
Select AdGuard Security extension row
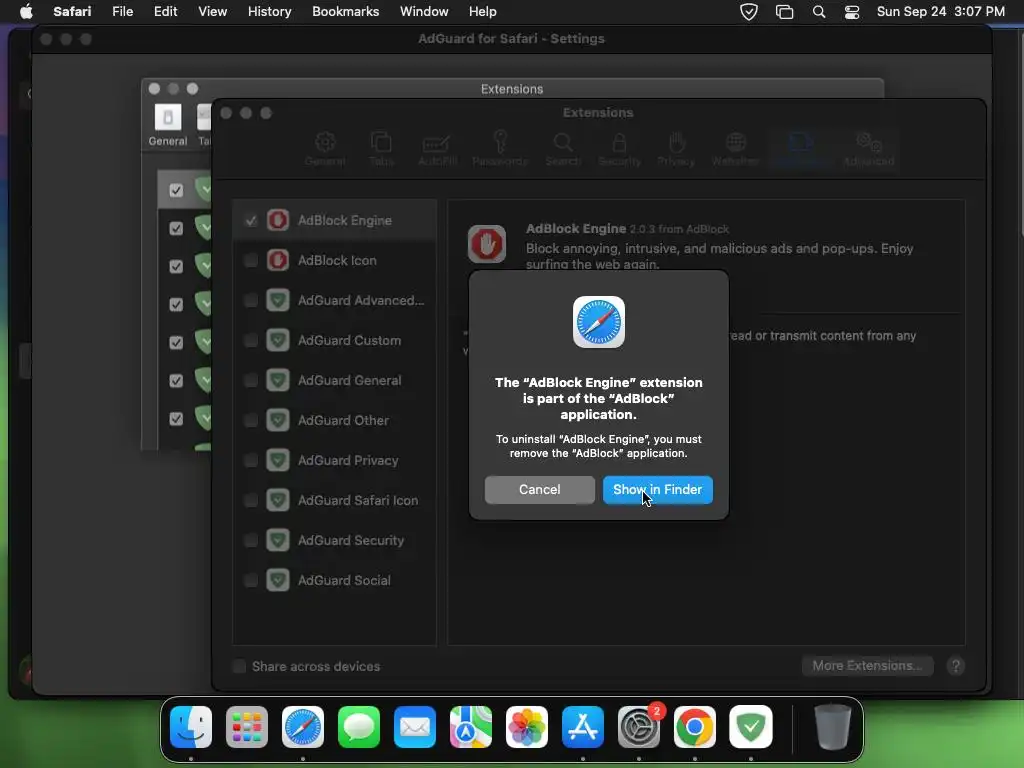coord(334,540)
